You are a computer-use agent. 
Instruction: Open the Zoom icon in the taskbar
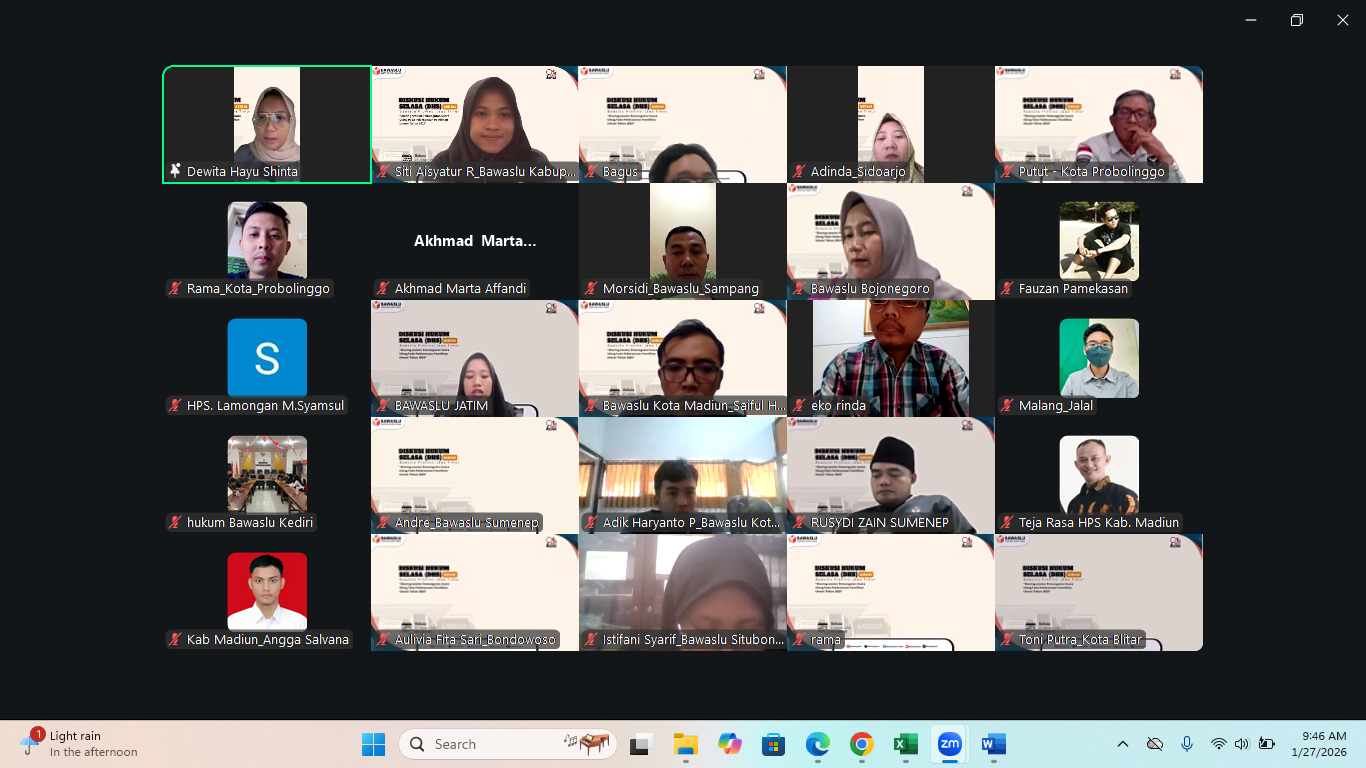coord(949,744)
